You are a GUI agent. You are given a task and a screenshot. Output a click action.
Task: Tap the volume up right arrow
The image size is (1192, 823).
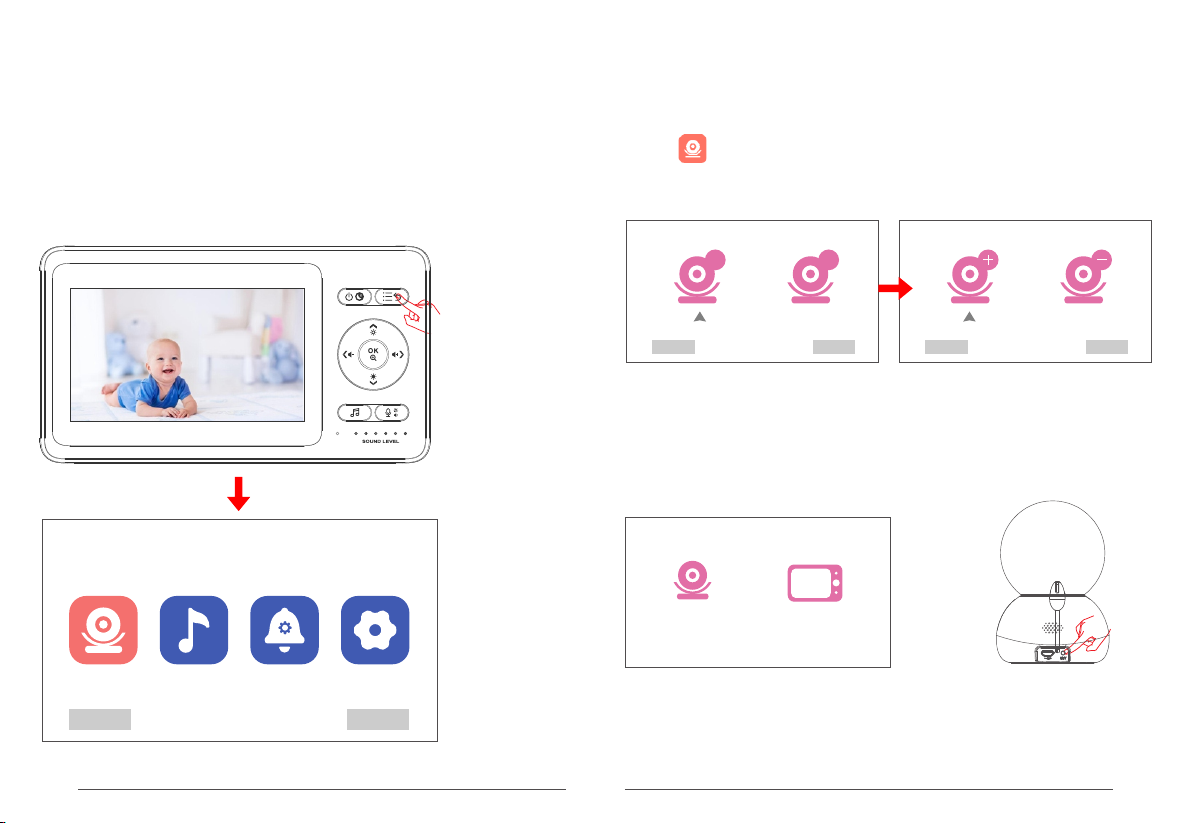tap(398, 354)
